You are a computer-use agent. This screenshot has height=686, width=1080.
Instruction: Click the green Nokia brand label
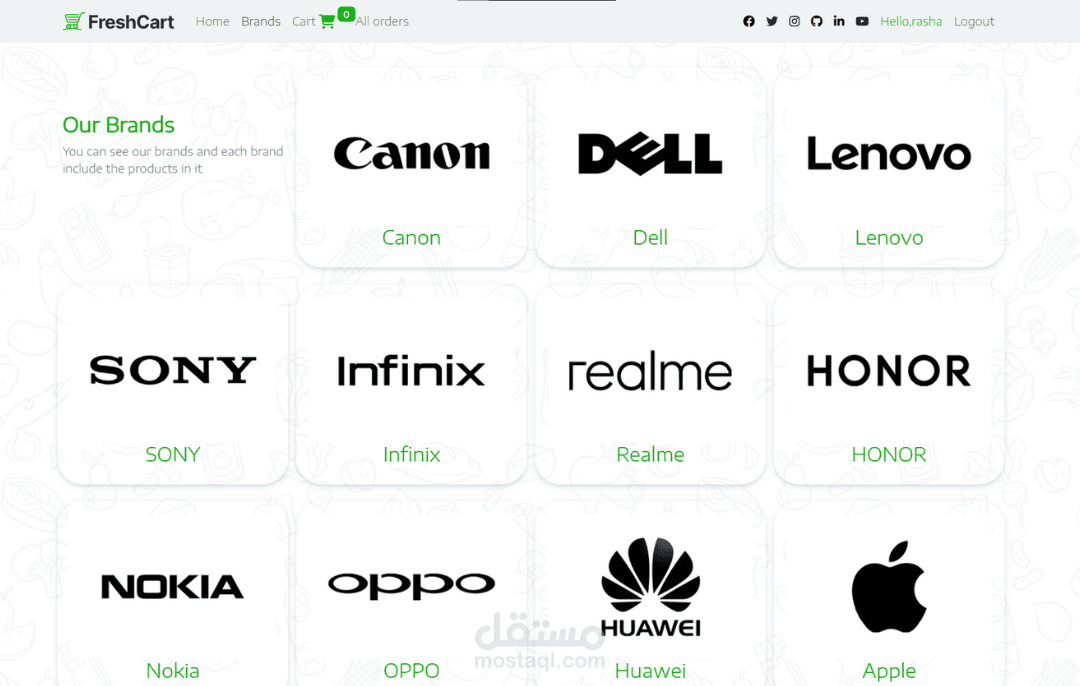(173, 671)
